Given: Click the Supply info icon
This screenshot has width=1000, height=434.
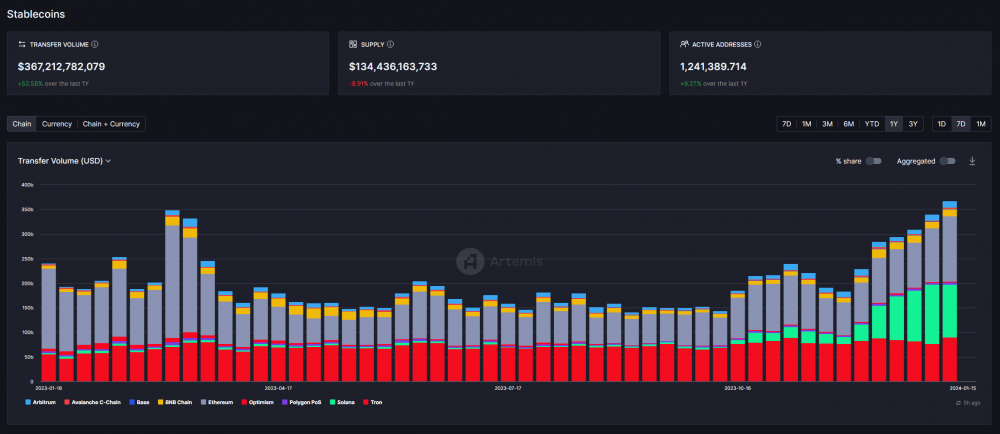Looking at the screenshot, I should tap(390, 44).
